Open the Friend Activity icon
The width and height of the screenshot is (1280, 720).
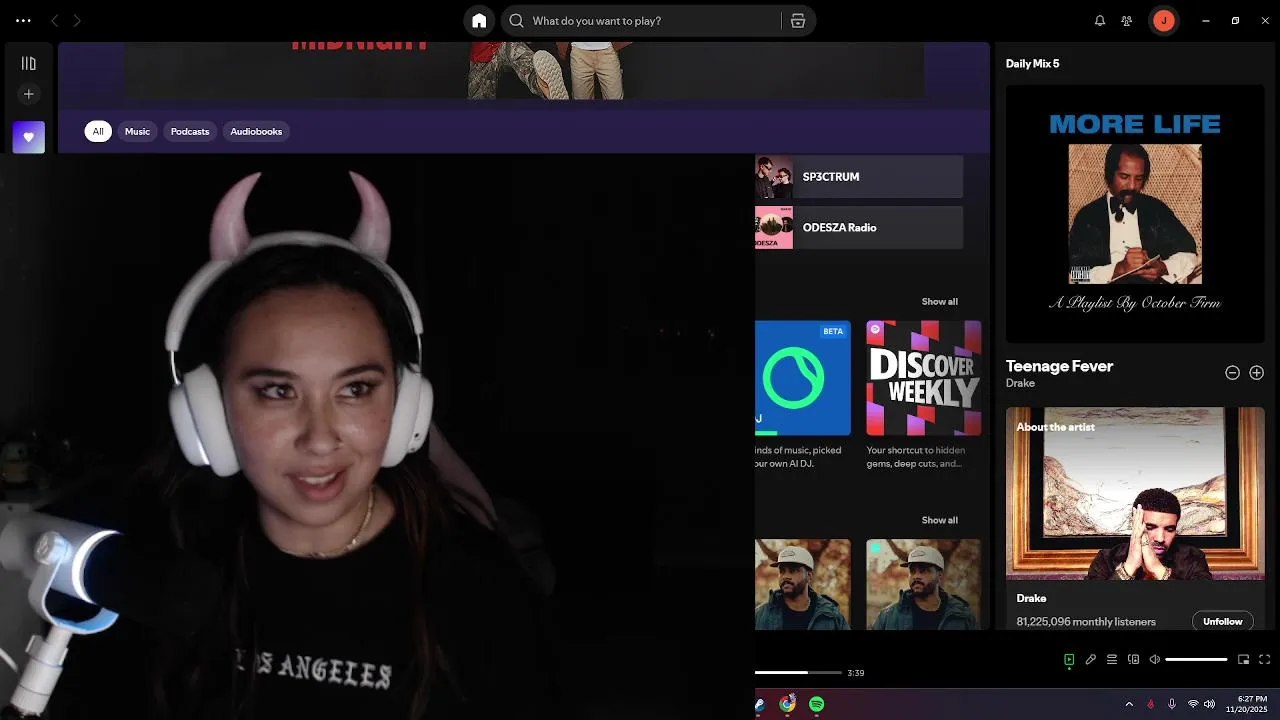(1127, 20)
